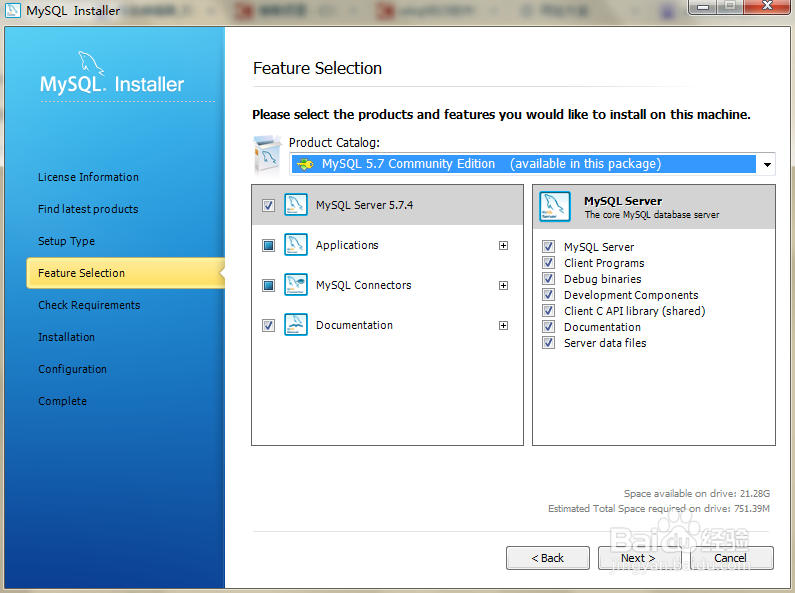795x593 pixels.
Task: Click the Documentation product icon
Action: [x=296, y=325]
